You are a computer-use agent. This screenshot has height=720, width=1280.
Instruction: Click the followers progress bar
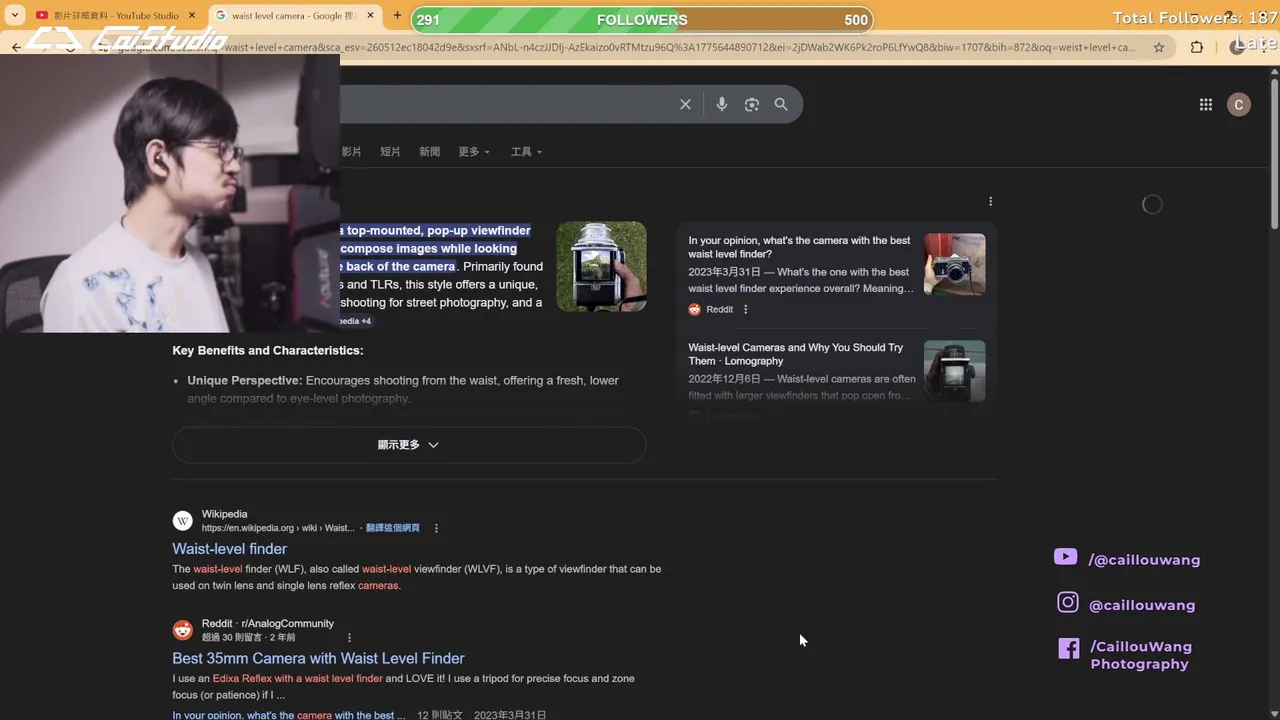coord(641,19)
